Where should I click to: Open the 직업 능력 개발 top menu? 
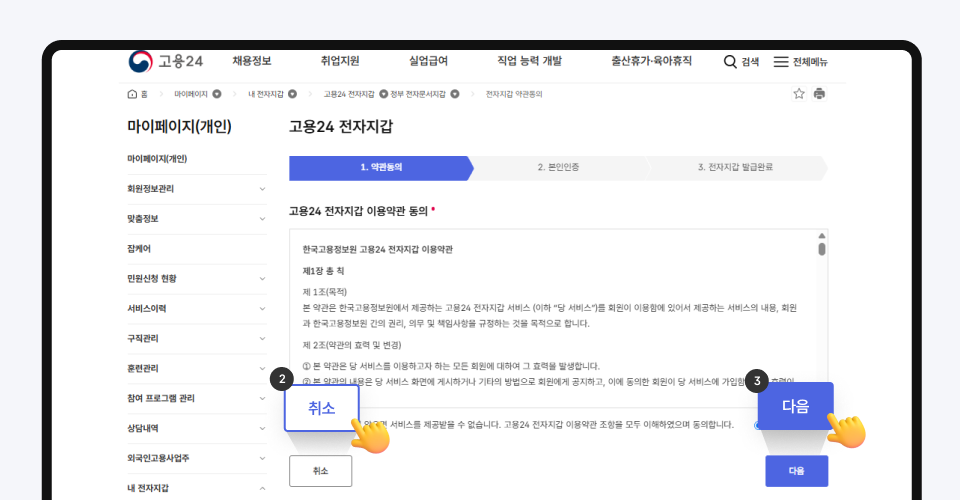(x=529, y=61)
